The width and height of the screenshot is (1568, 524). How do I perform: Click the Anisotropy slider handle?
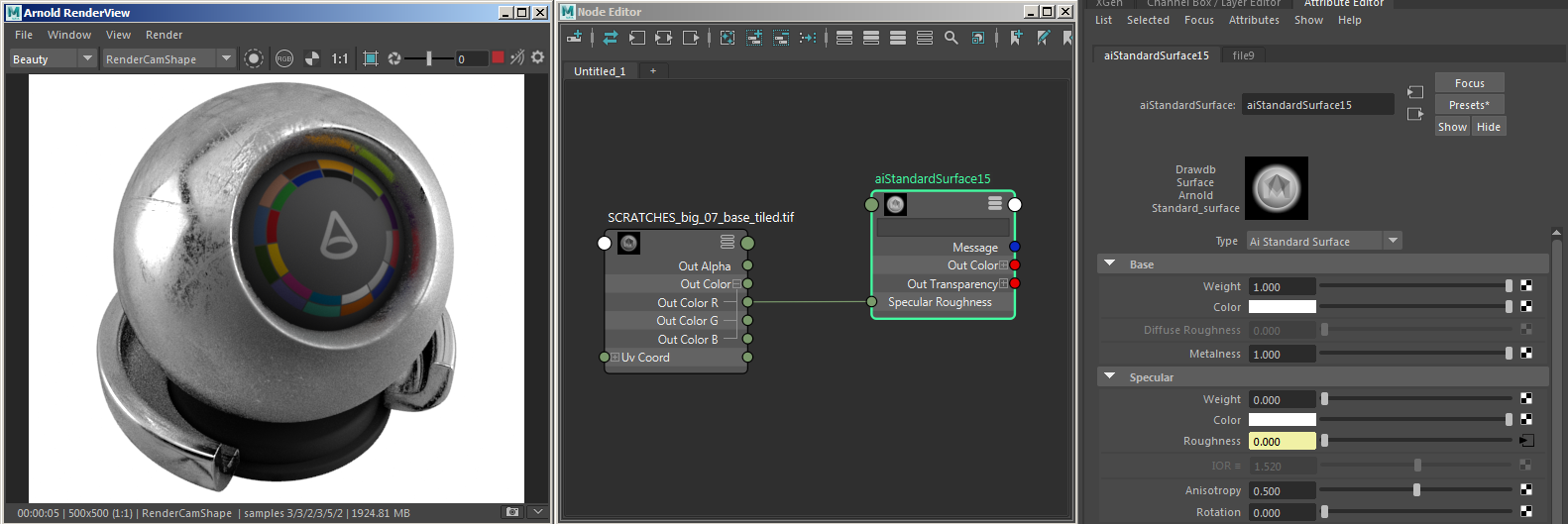(x=1416, y=490)
